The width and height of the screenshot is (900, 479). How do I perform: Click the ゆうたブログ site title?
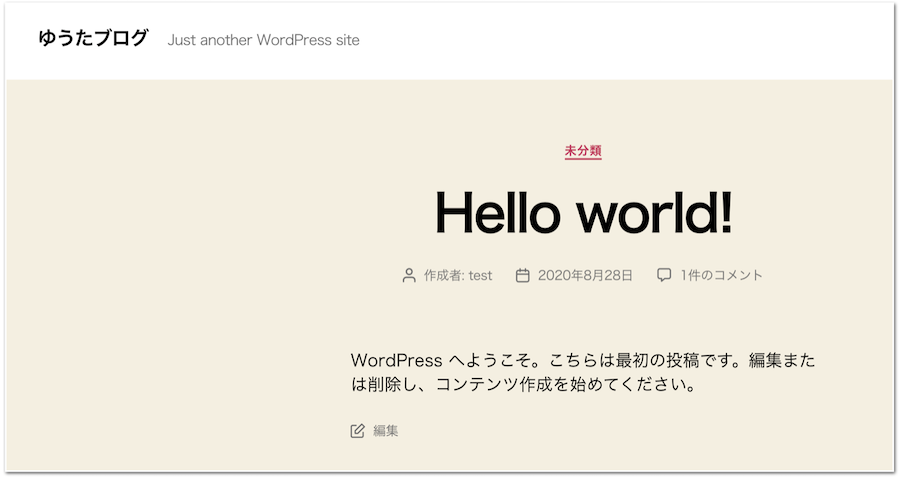click(93, 39)
